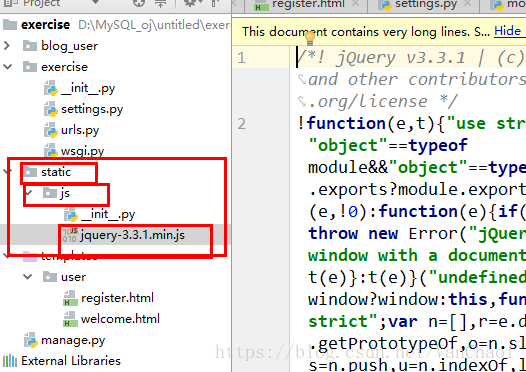Select External Libraries node

click(x=71, y=361)
